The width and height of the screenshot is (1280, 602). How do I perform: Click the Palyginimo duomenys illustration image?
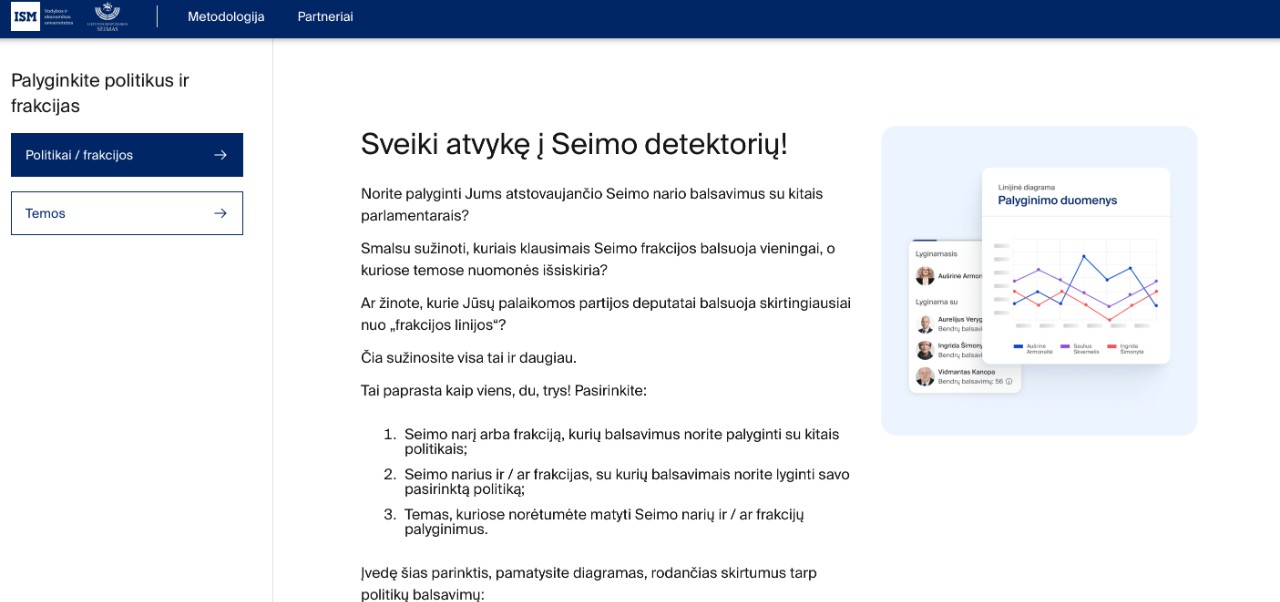(x=1039, y=281)
